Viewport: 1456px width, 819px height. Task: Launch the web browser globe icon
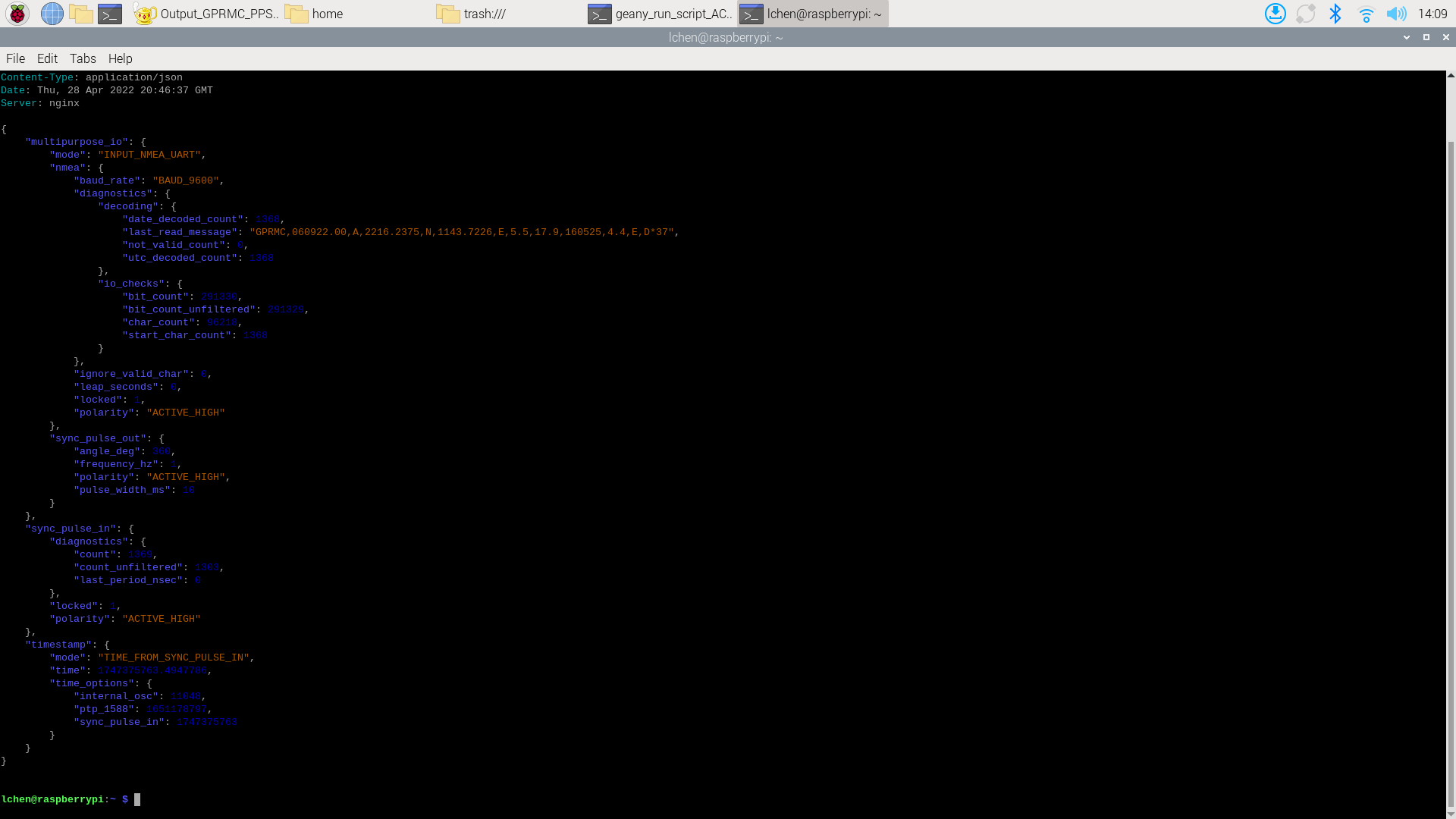pyautogui.click(x=52, y=14)
